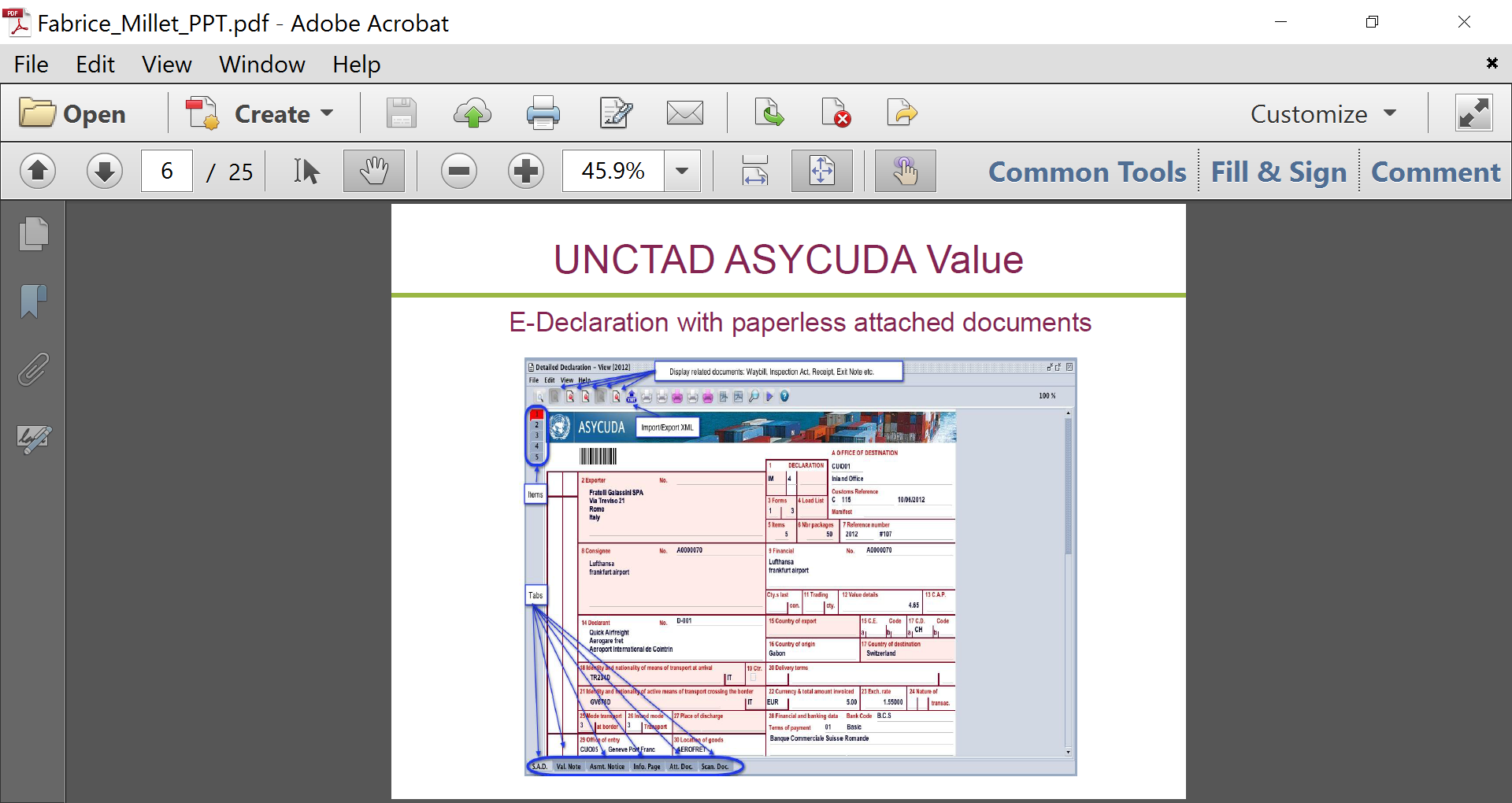Viewport: 1512px width, 803px height.
Task: Click the insert page icon
Action: point(769,113)
